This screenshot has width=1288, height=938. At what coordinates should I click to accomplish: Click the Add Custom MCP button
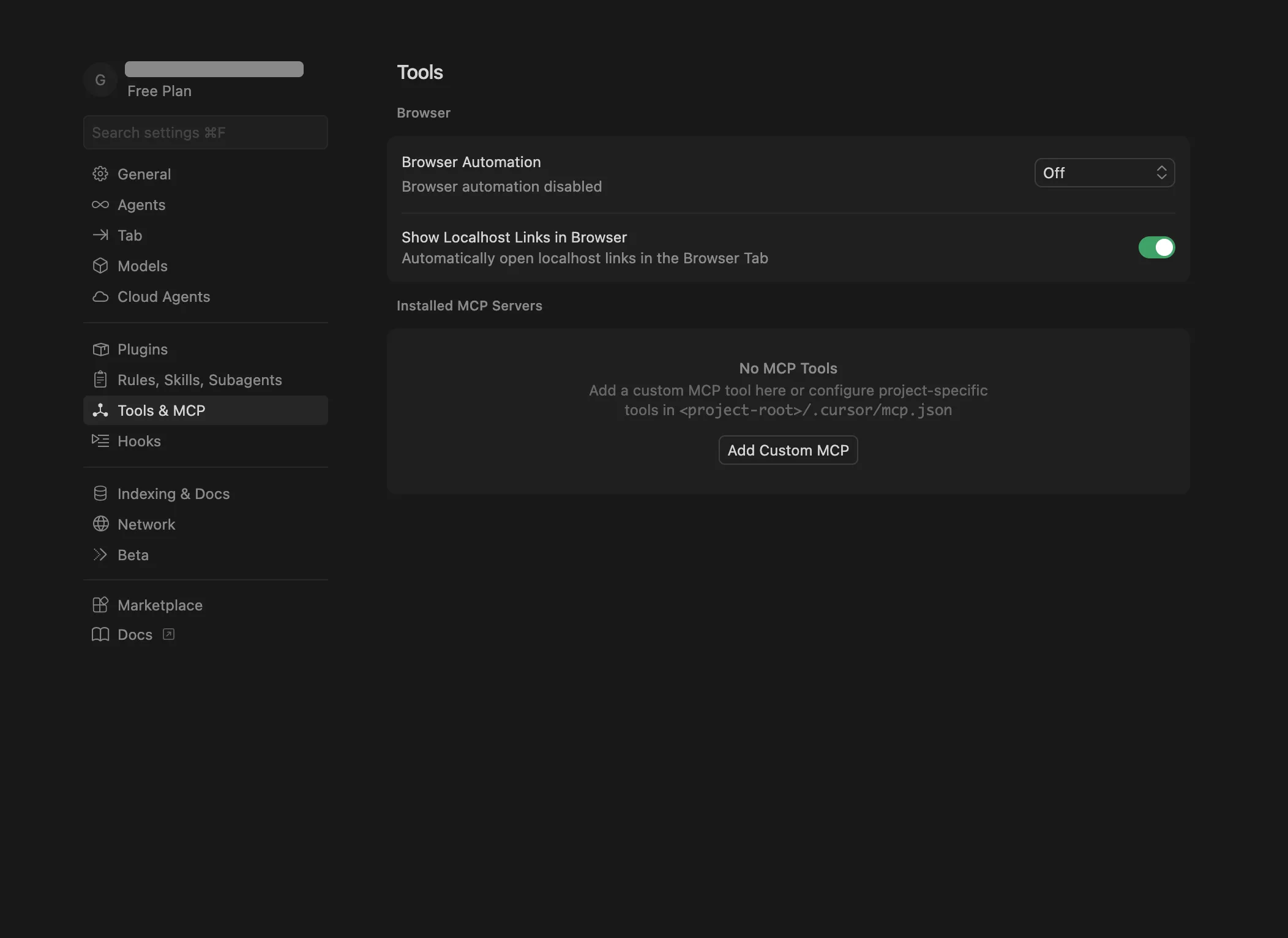pos(788,450)
